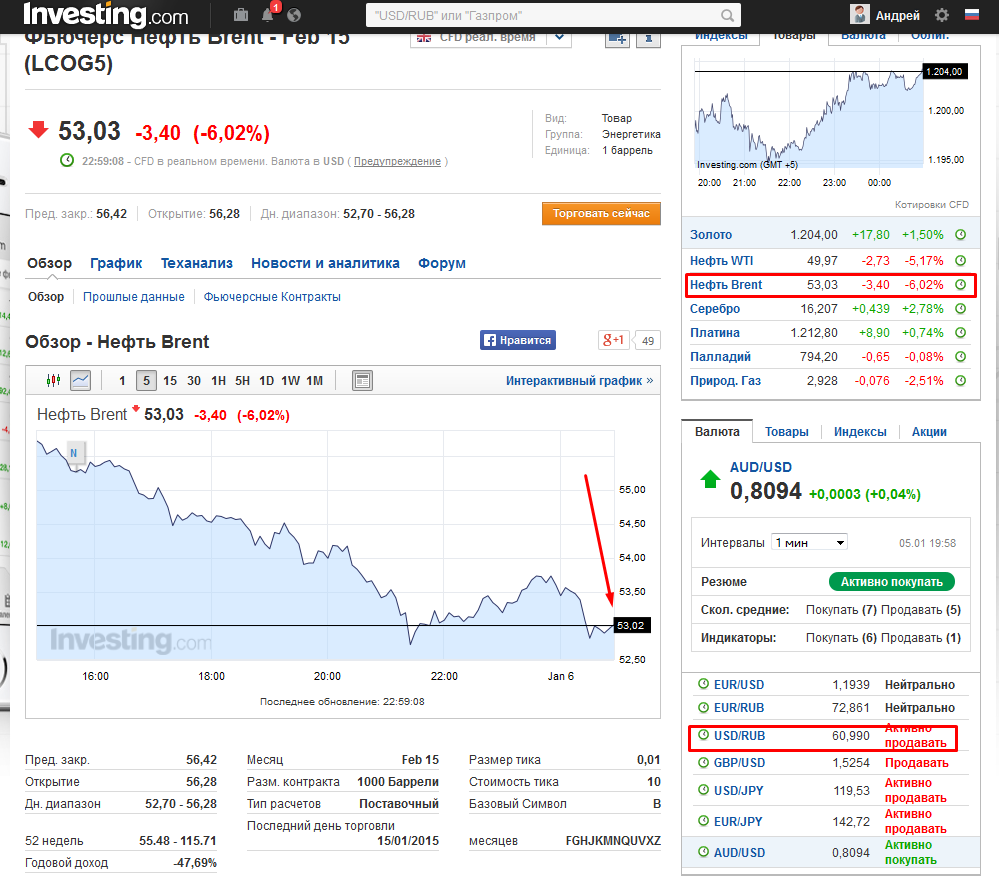This screenshot has height=879, width=999.
Task: Open the notifications bell icon
Action: click(268, 15)
